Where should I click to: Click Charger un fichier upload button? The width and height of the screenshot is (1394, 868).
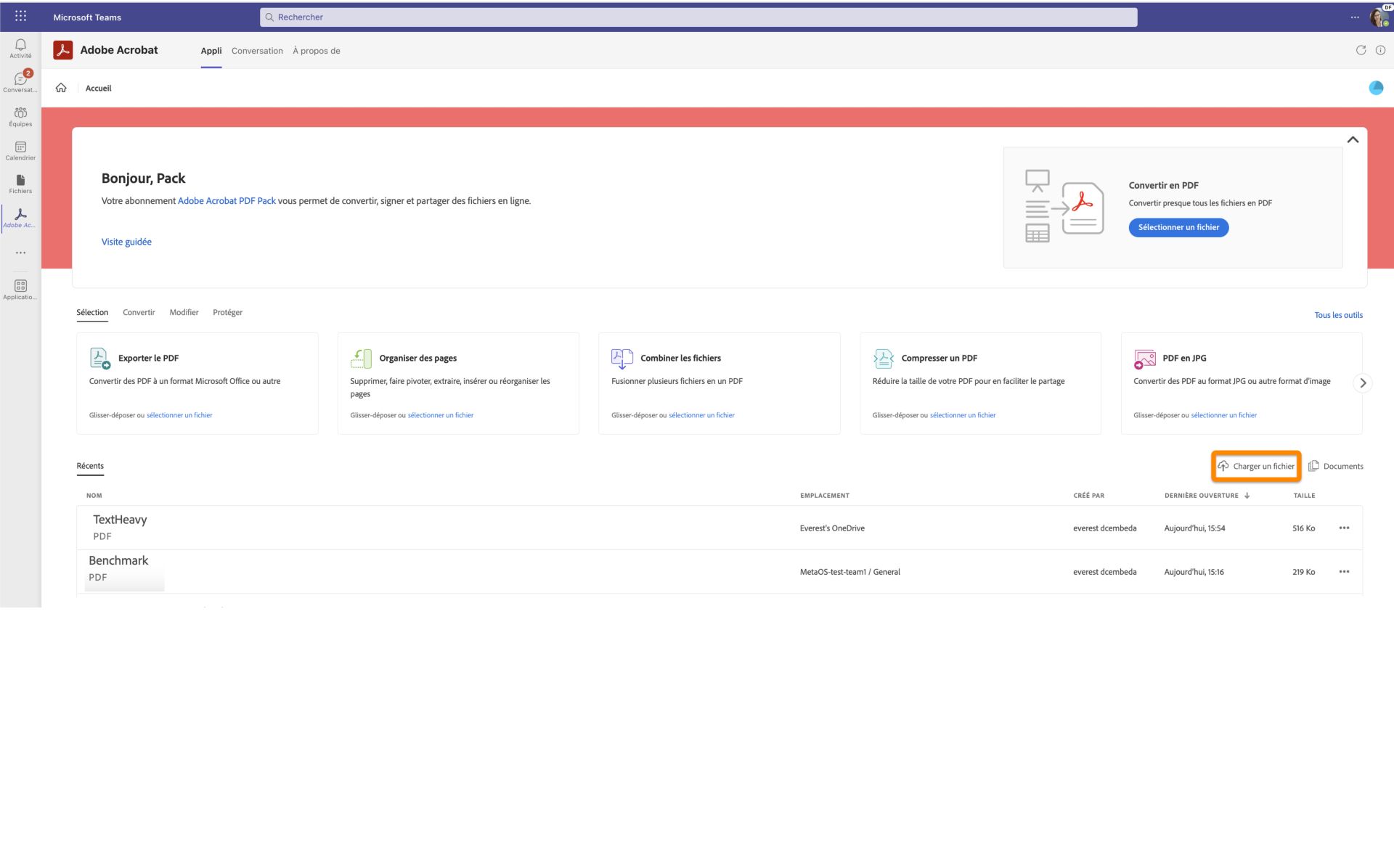coord(1256,466)
